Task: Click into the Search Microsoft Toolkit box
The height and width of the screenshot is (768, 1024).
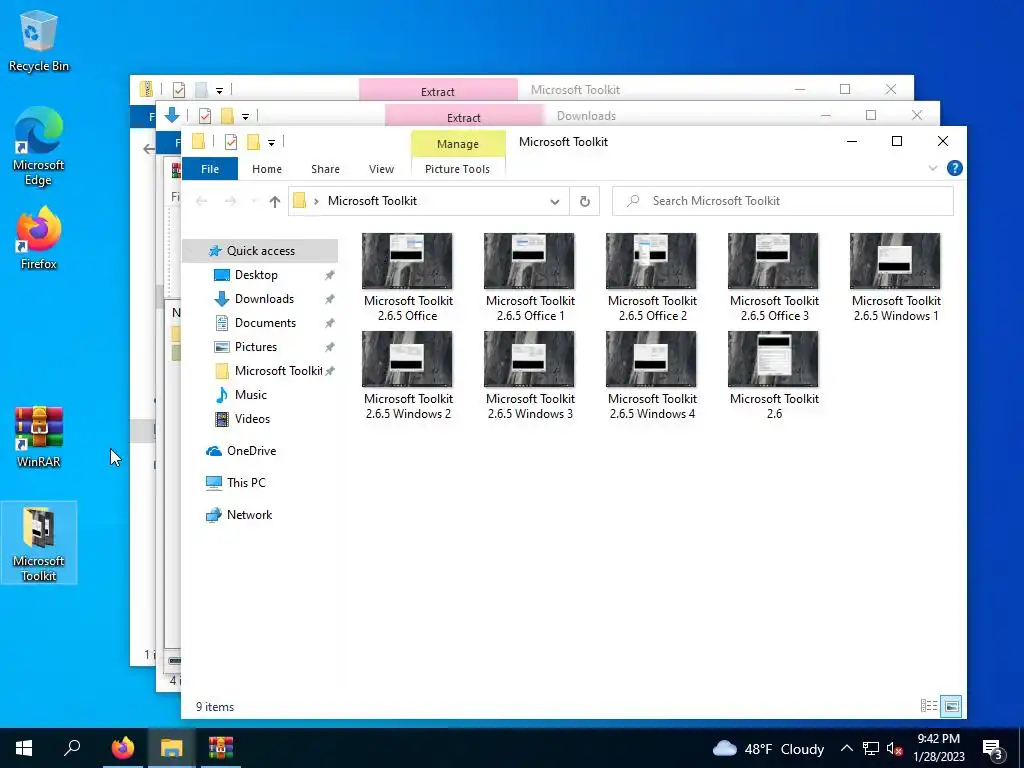Action: pos(782,201)
